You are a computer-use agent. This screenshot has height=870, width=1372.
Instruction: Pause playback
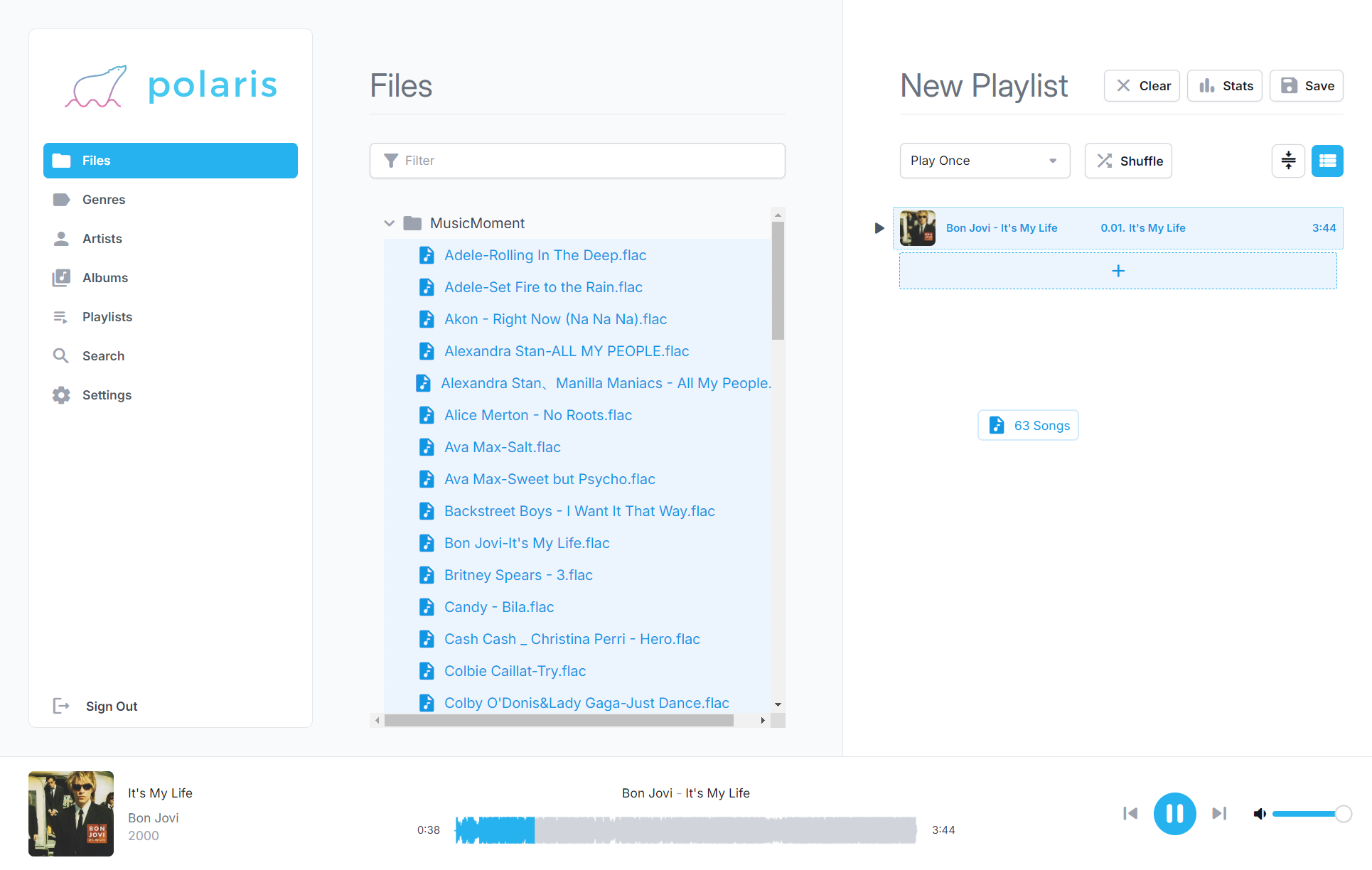tap(1174, 813)
